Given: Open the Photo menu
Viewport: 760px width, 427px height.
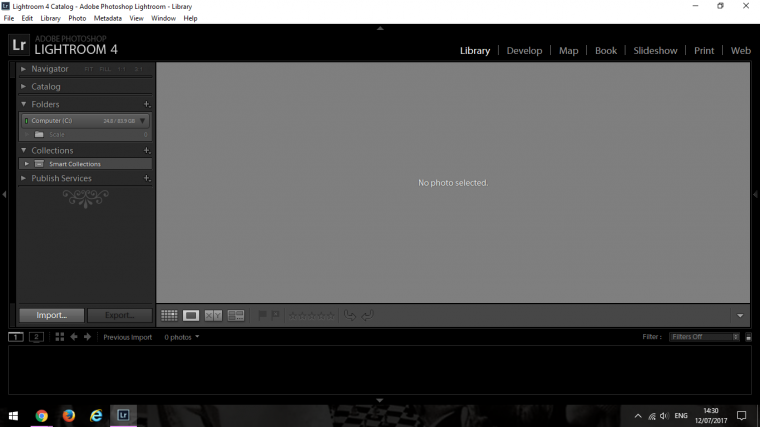Looking at the screenshot, I should pos(77,18).
